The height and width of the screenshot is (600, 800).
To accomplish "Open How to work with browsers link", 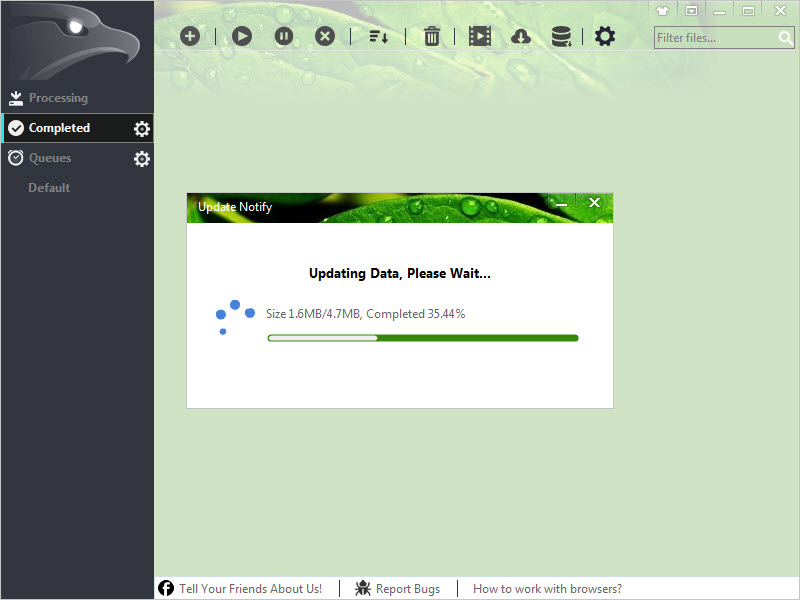I will [547, 588].
